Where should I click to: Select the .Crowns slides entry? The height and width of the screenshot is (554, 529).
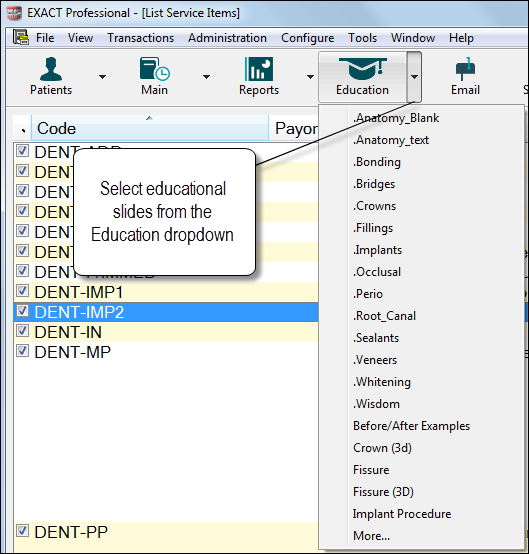click(x=374, y=206)
